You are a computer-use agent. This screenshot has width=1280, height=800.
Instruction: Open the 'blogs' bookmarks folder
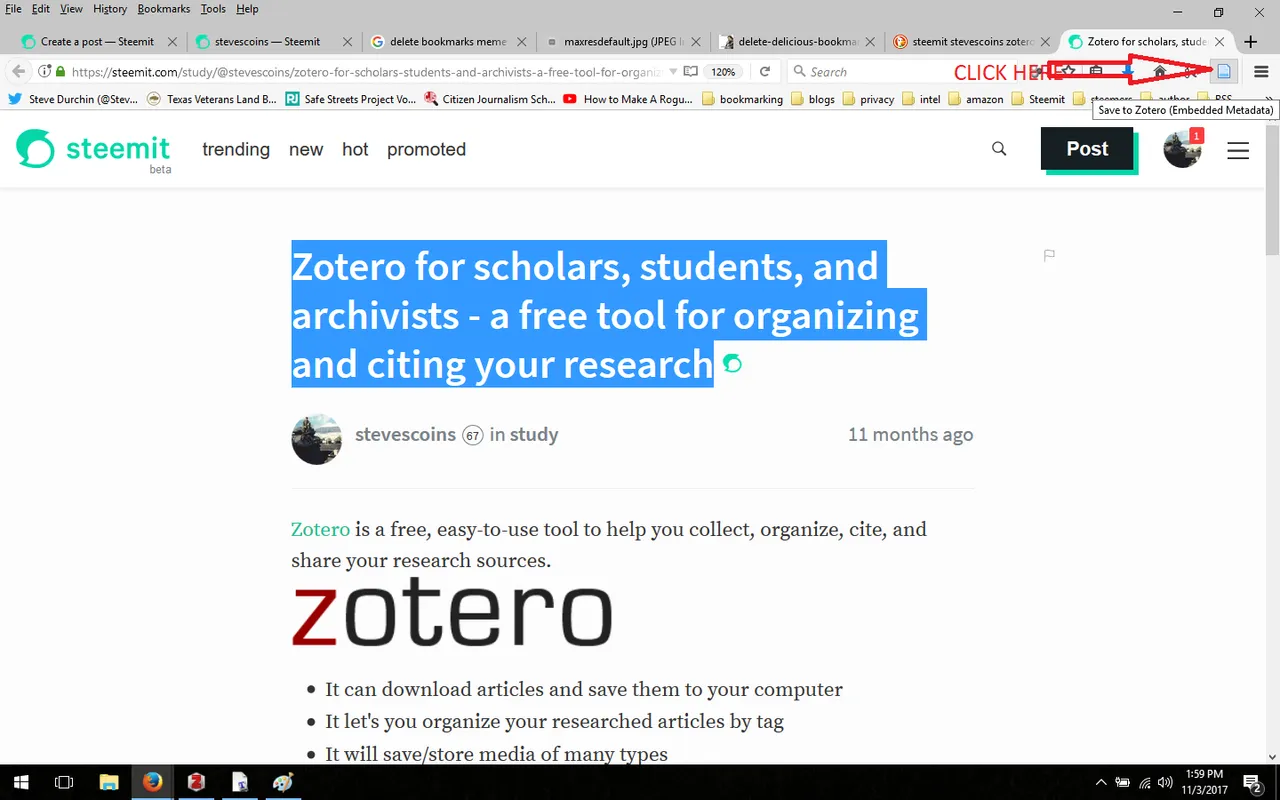(813, 99)
